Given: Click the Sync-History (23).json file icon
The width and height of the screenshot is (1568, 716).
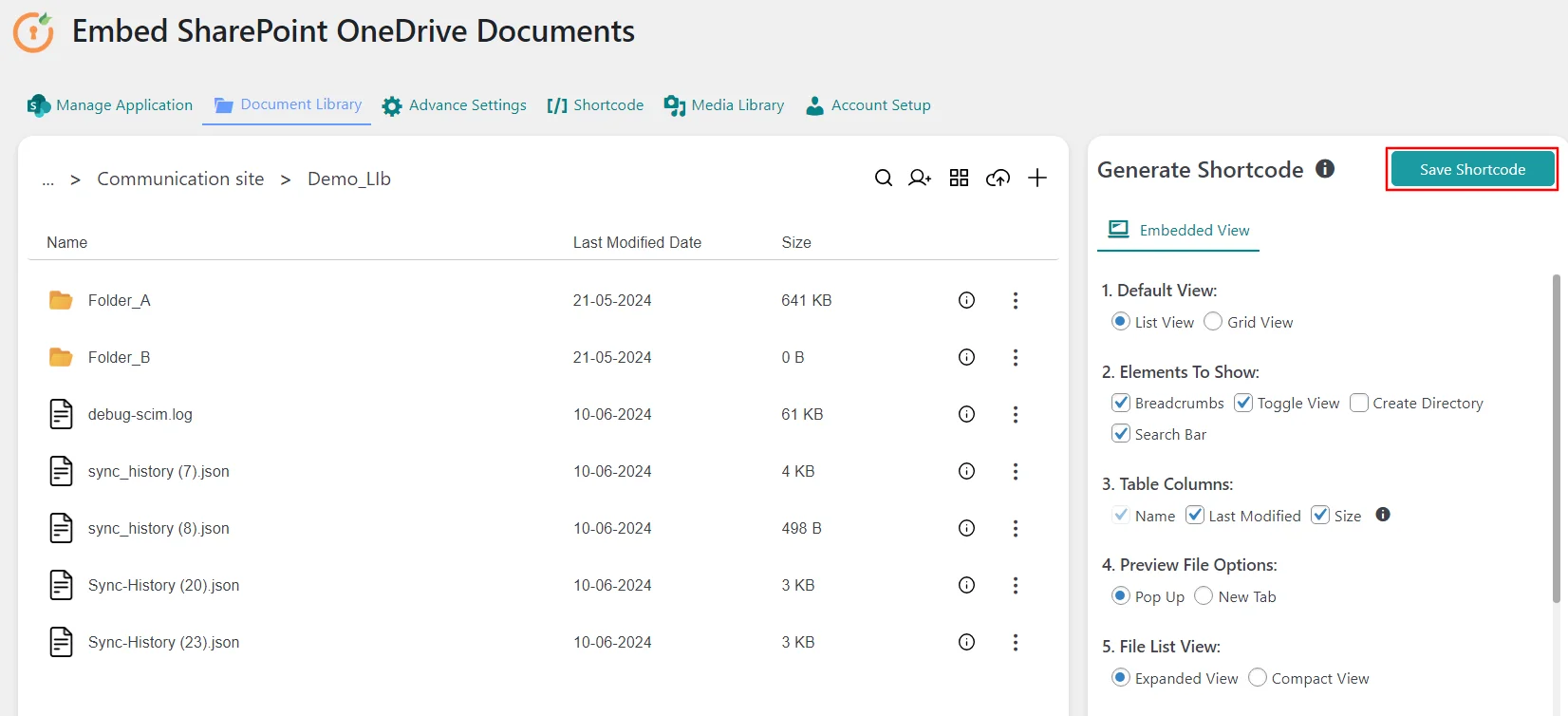Looking at the screenshot, I should pos(61,642).
